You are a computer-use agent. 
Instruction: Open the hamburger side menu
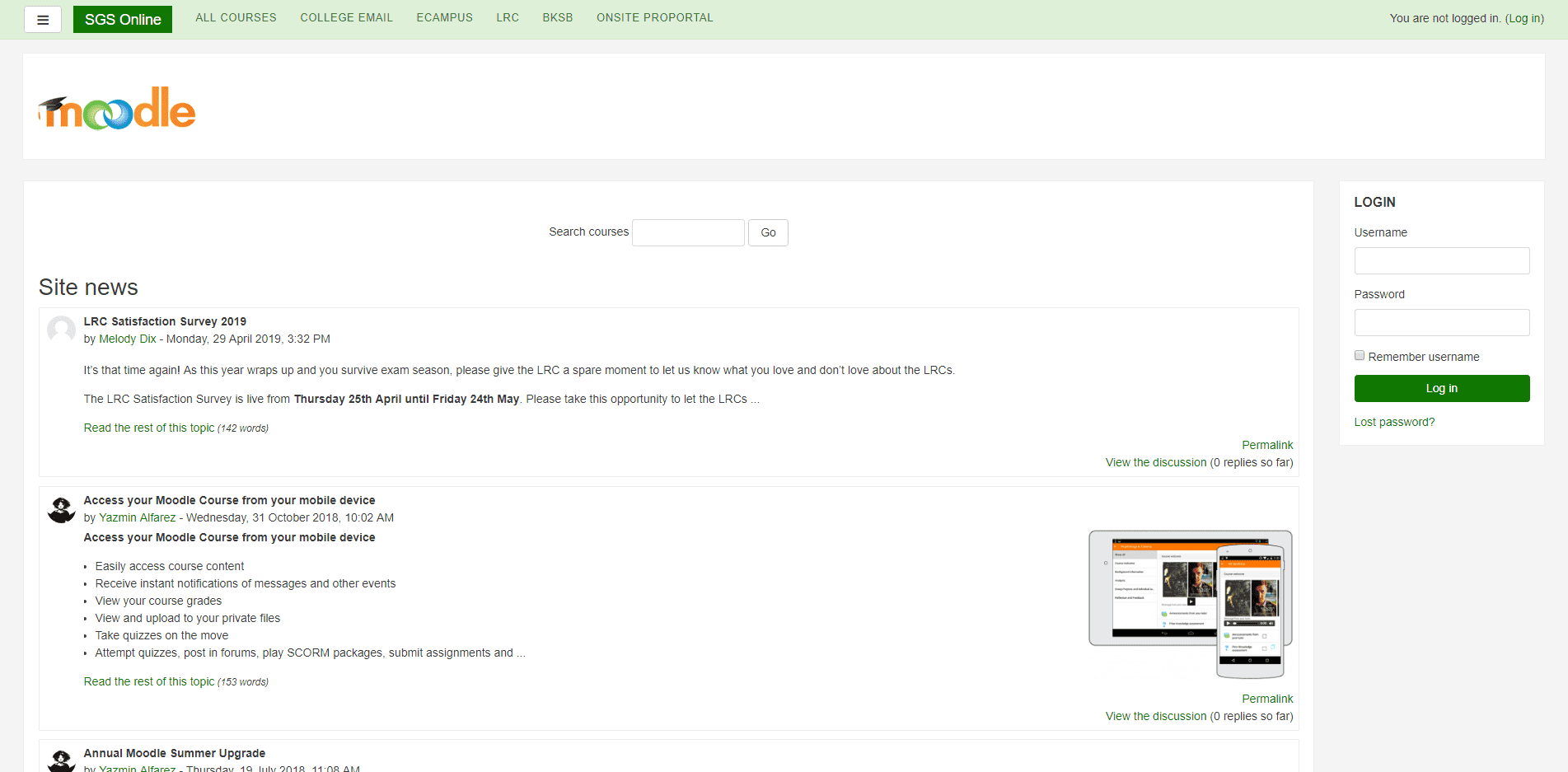pyautogui.click(x=43, y=20)
